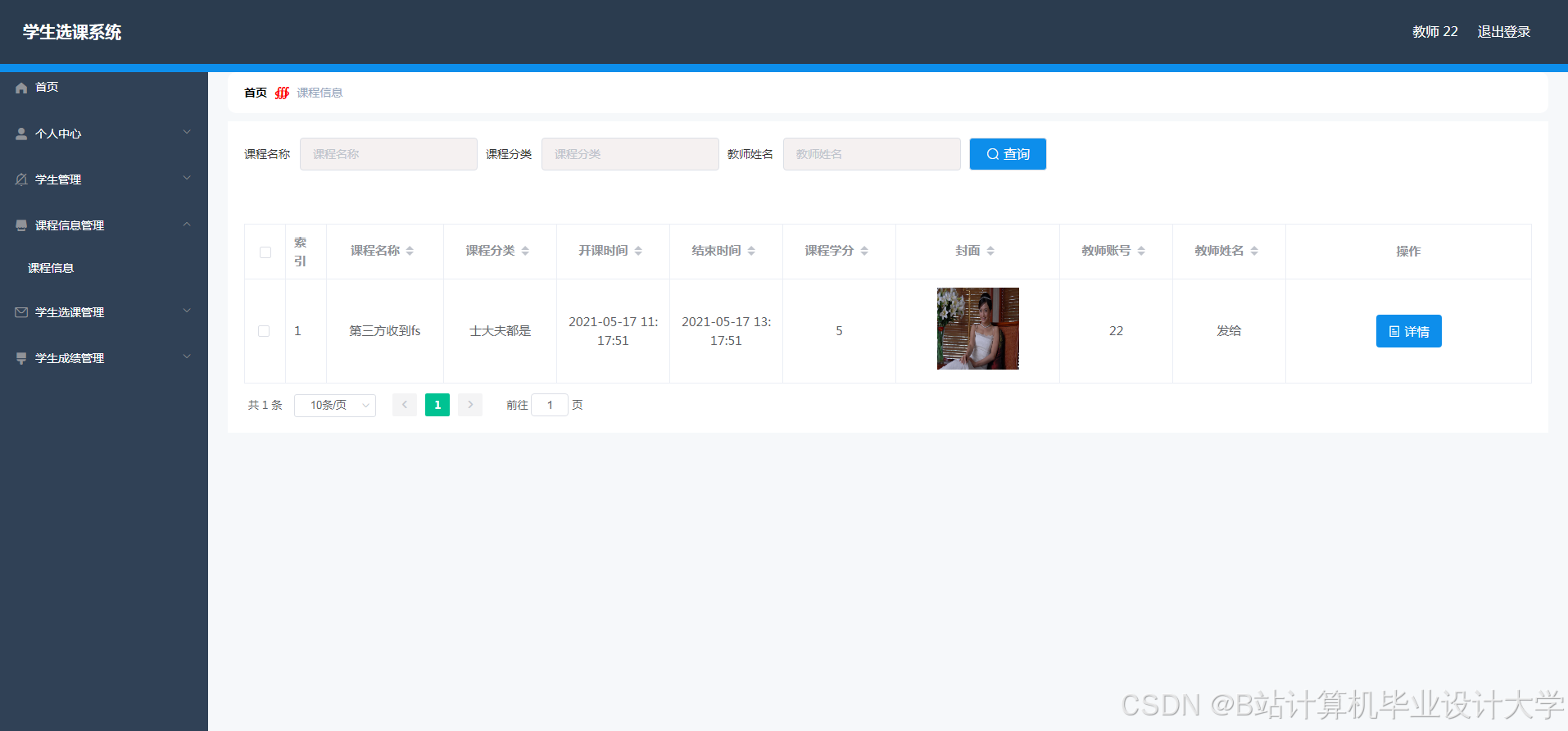The width and height of the screenshot is (1568, 731).
Task: Sort by 结束时间 column arrows
Action: (751, 251)
